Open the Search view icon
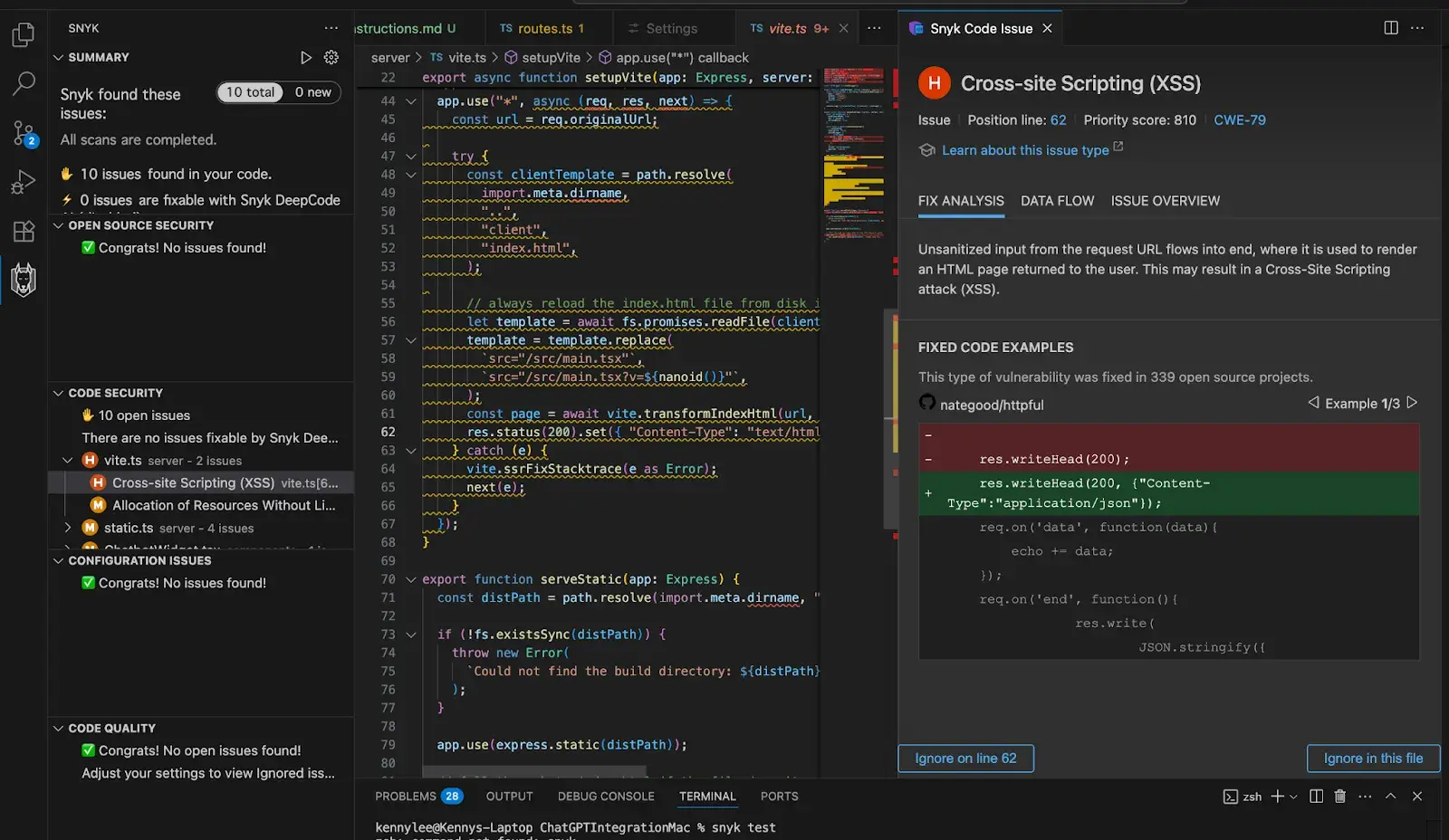Screen dimensions: 1449x840 24,84
